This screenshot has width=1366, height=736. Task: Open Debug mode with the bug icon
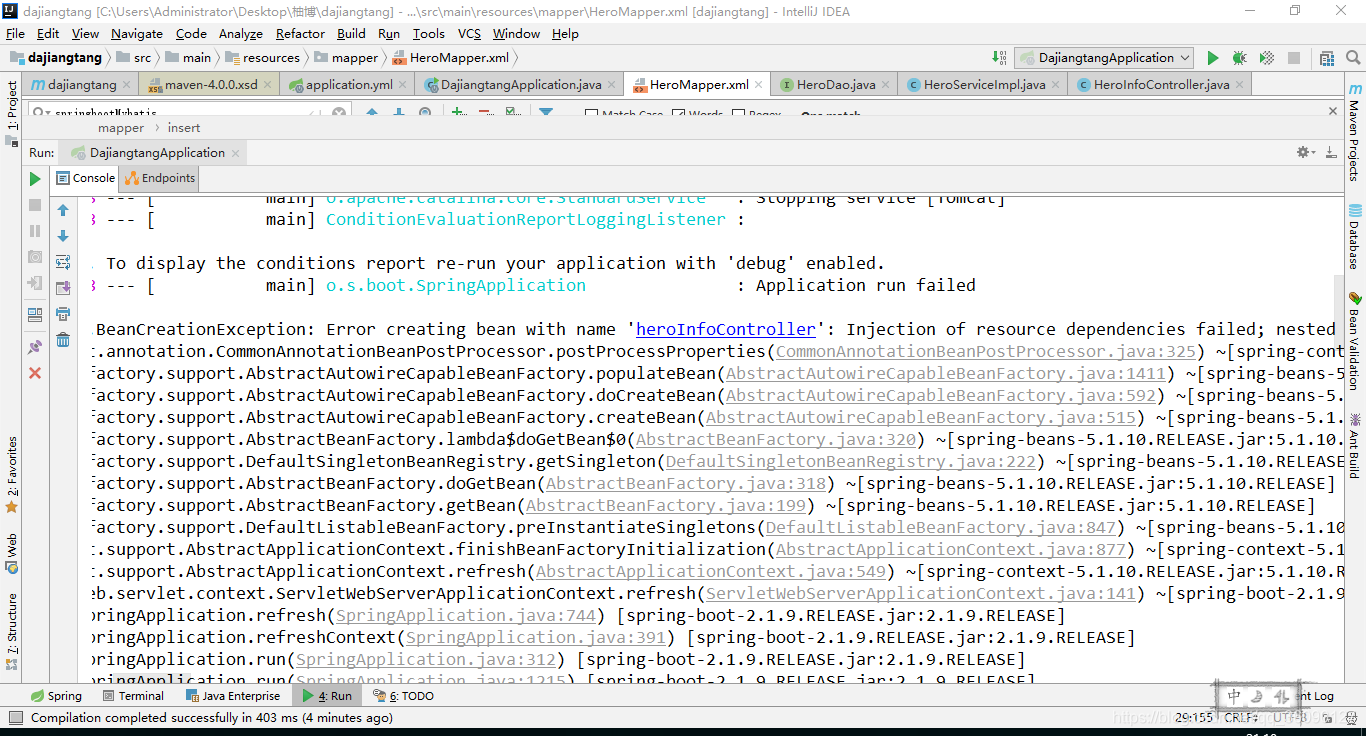tap(1239, 57)
